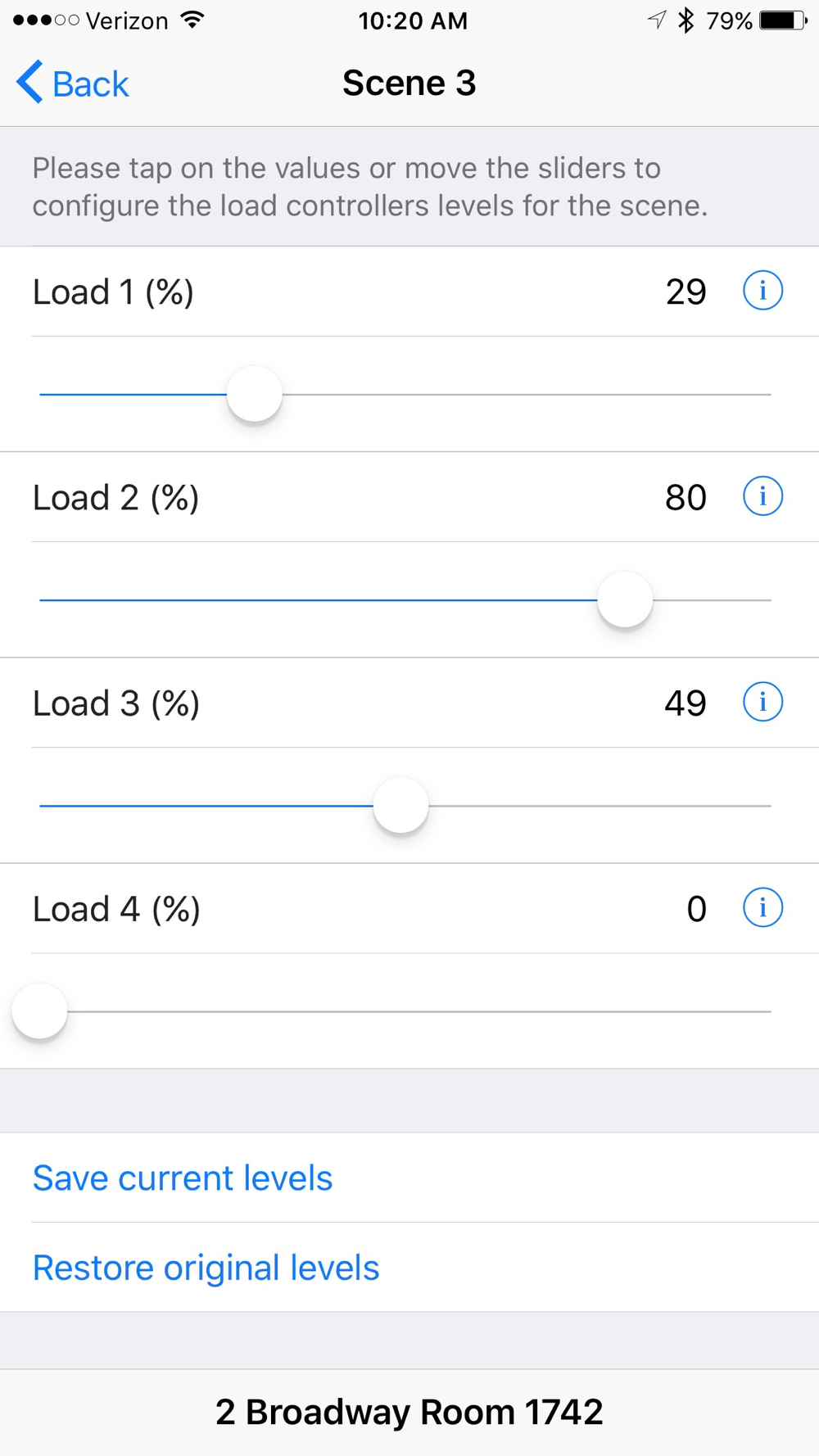The height and width of the screenshot is (1456, 819).
Task: Click the Load 2 slider handle
Action: point(625,599)
